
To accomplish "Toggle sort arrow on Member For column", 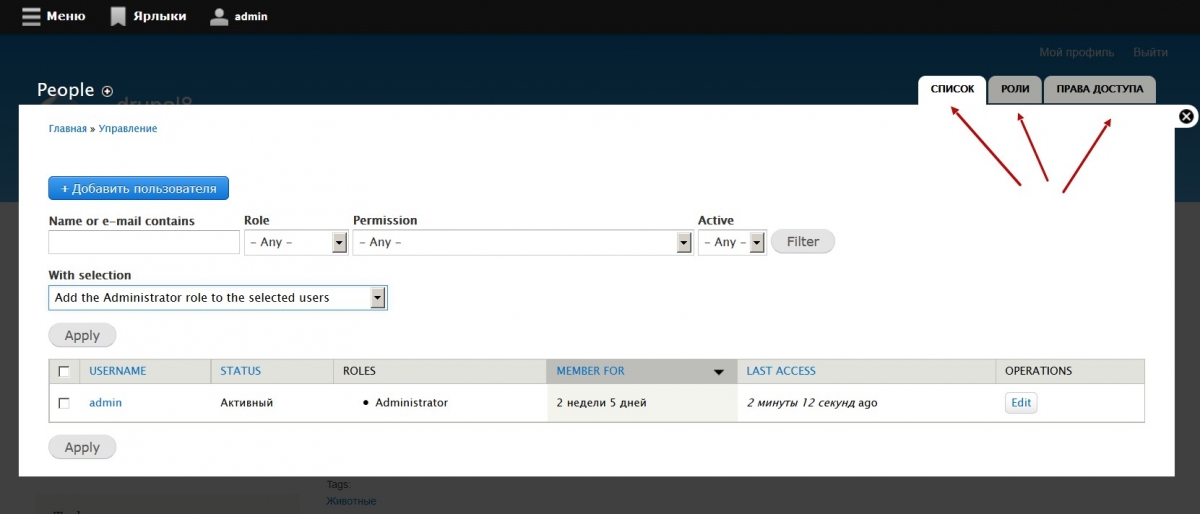I will [718, 372].
